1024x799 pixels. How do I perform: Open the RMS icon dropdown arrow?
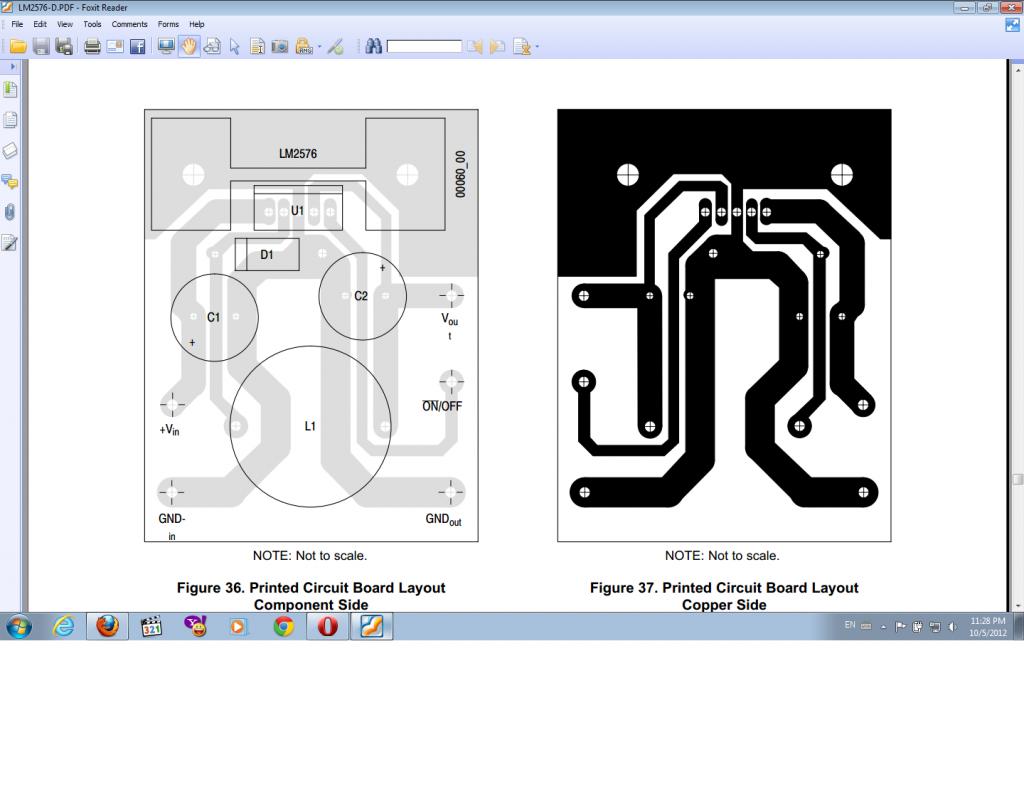pos(319,47)
